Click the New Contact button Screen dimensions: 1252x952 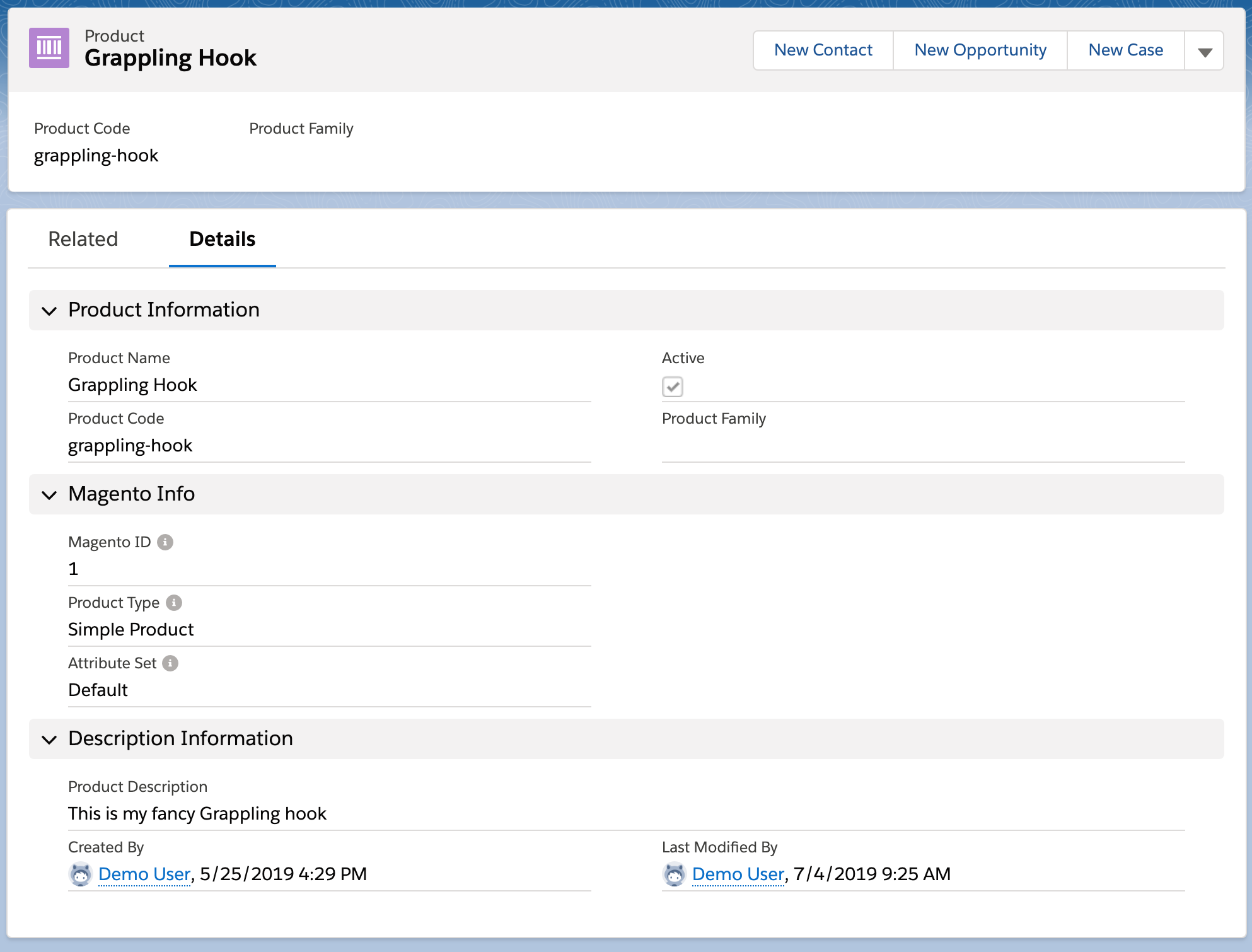(823, 50)
